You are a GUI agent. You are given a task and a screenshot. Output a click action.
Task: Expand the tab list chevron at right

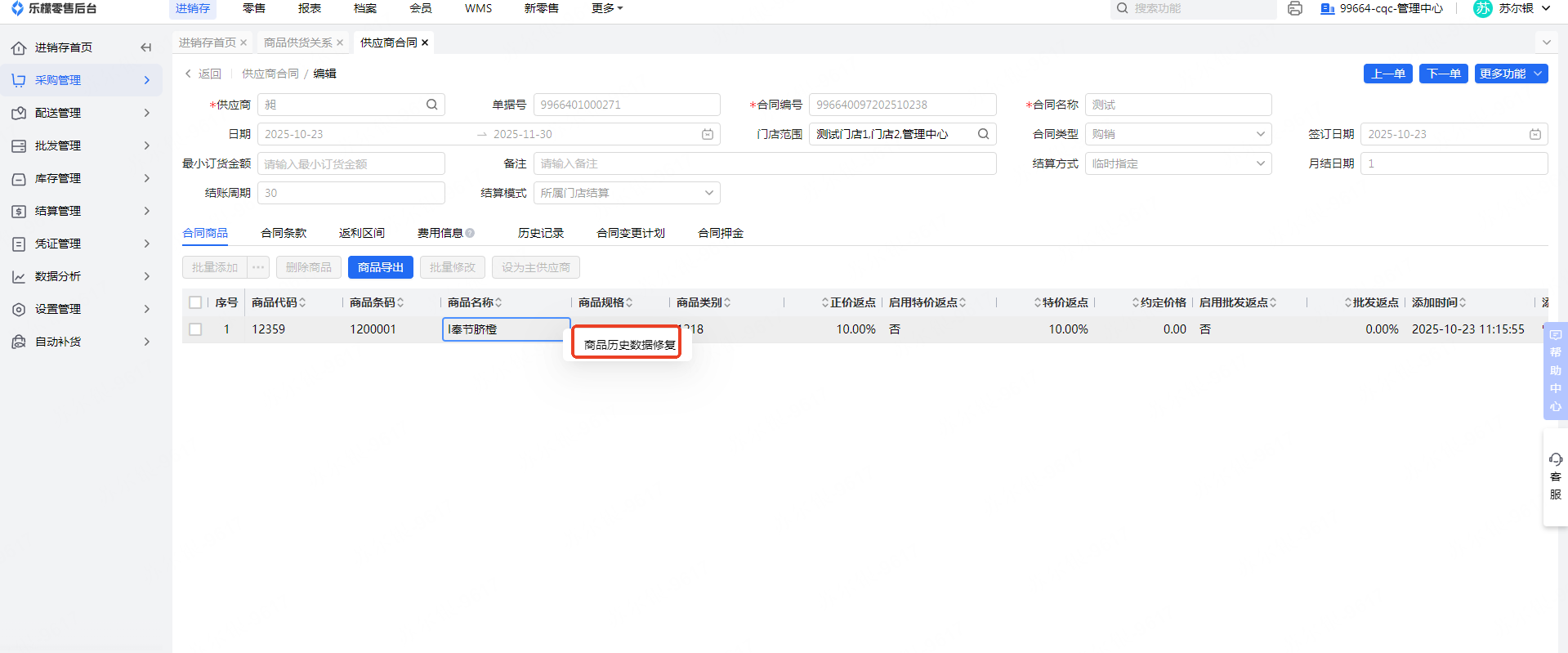[1546, 42]
